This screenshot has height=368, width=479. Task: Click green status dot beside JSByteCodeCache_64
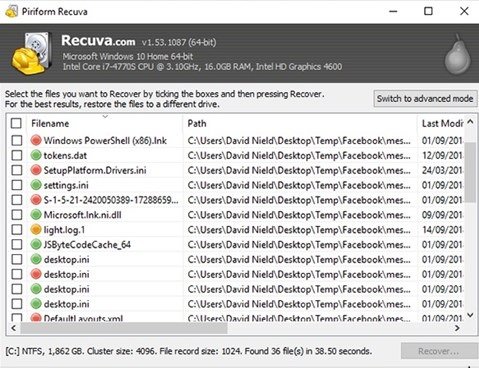pos(36,244)
